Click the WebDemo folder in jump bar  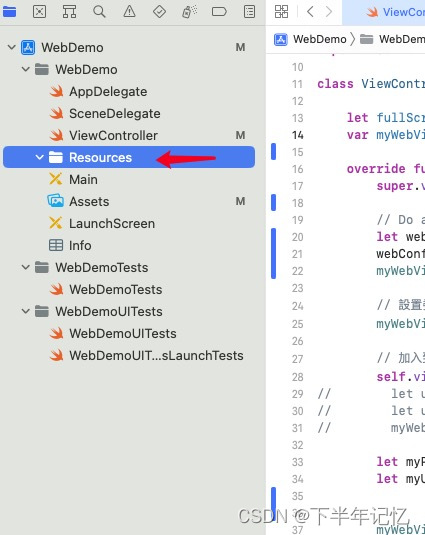[392, 39]
